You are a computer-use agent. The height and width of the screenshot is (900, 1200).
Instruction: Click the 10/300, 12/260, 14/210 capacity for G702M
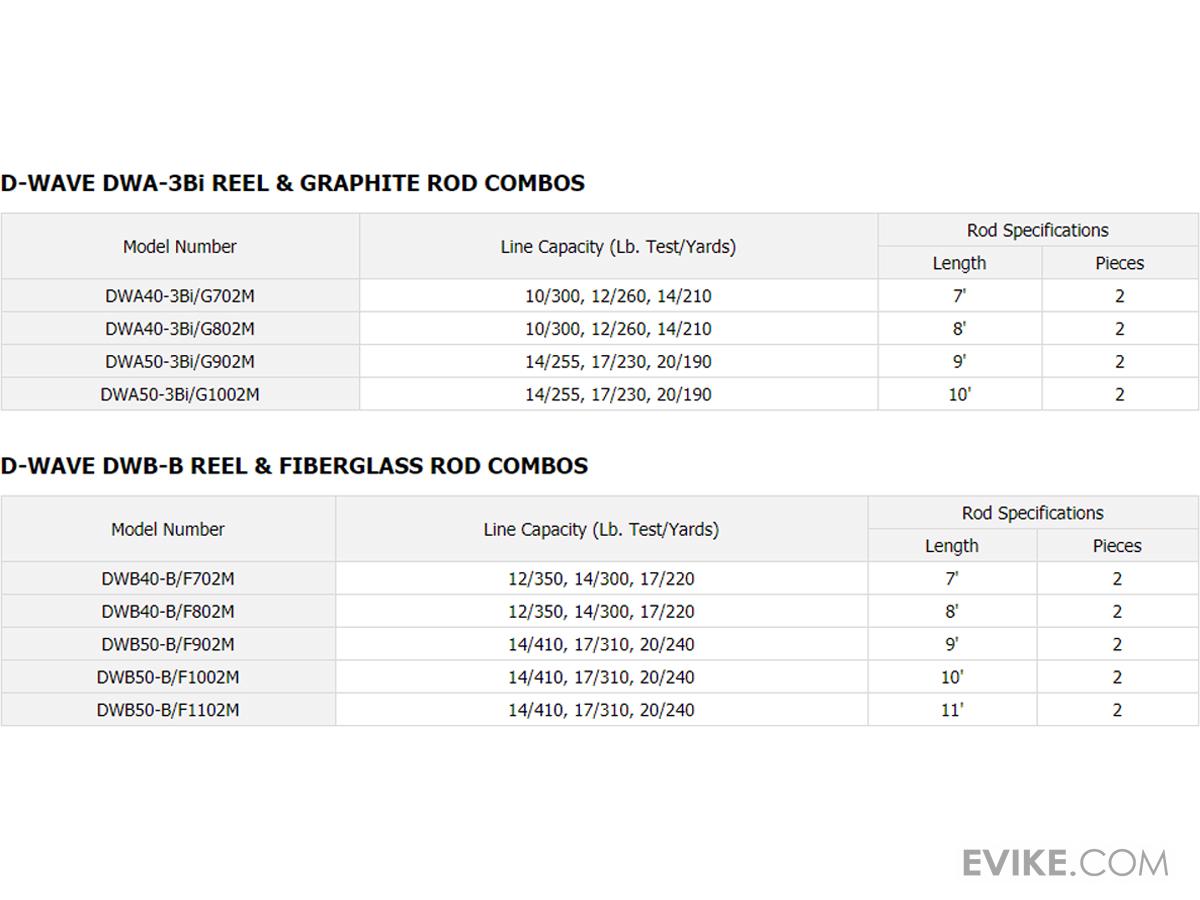point(618,296)
